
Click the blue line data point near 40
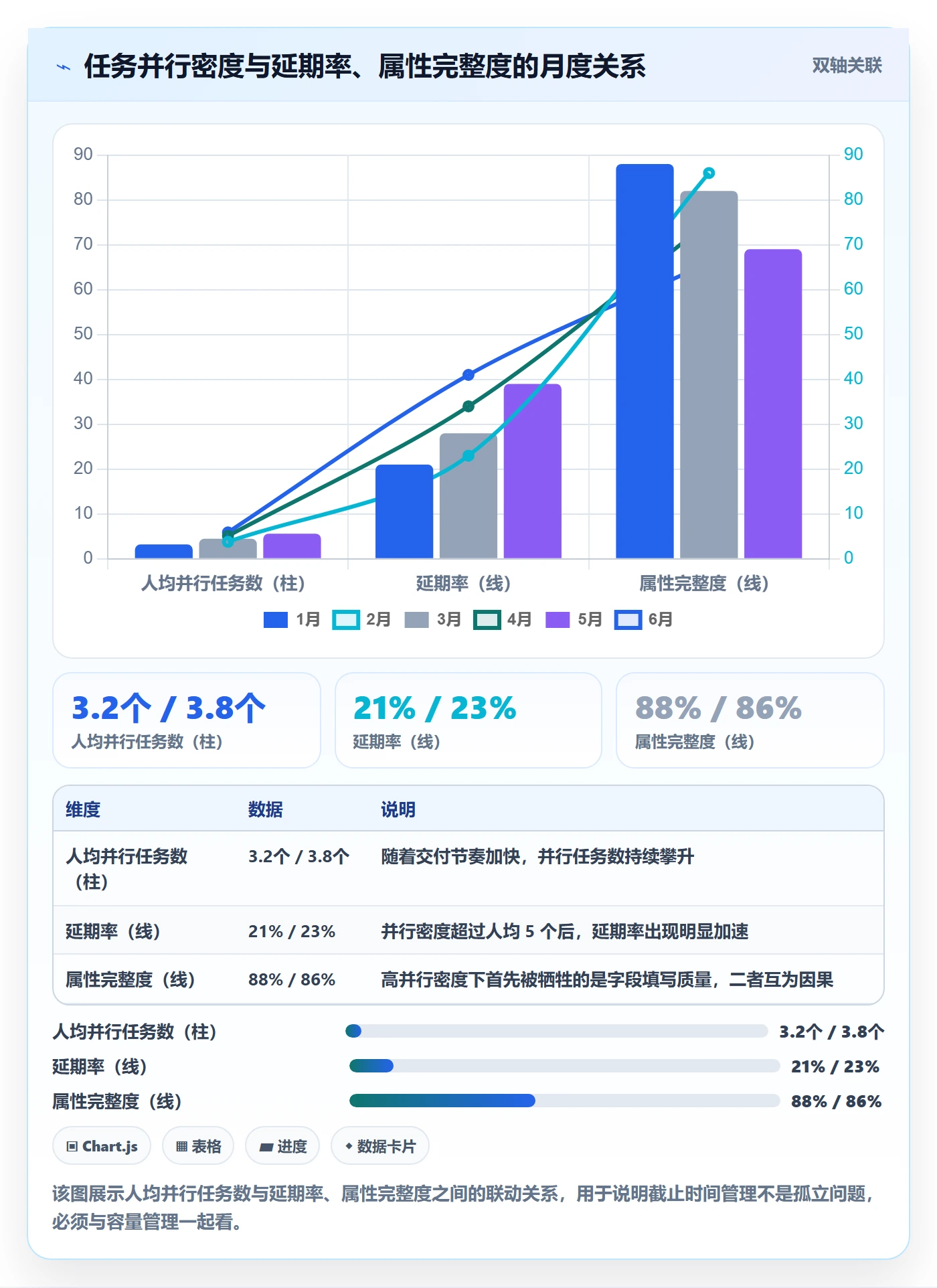[x=468, y=375]
